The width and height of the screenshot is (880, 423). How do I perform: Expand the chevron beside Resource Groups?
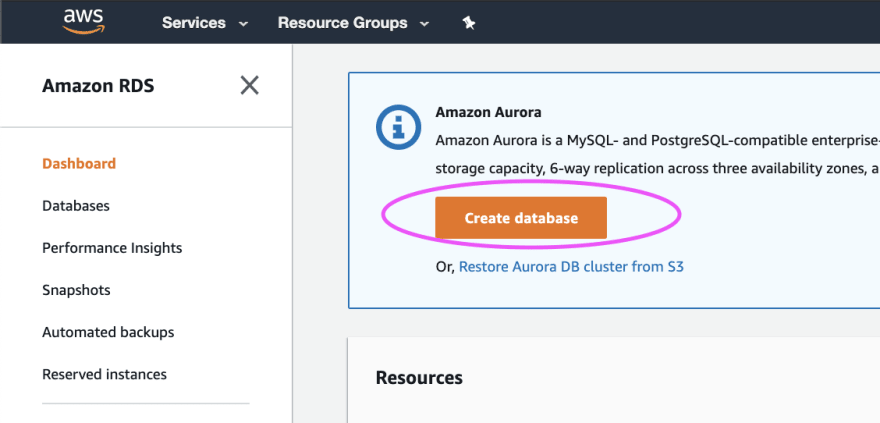coord(424,24)
